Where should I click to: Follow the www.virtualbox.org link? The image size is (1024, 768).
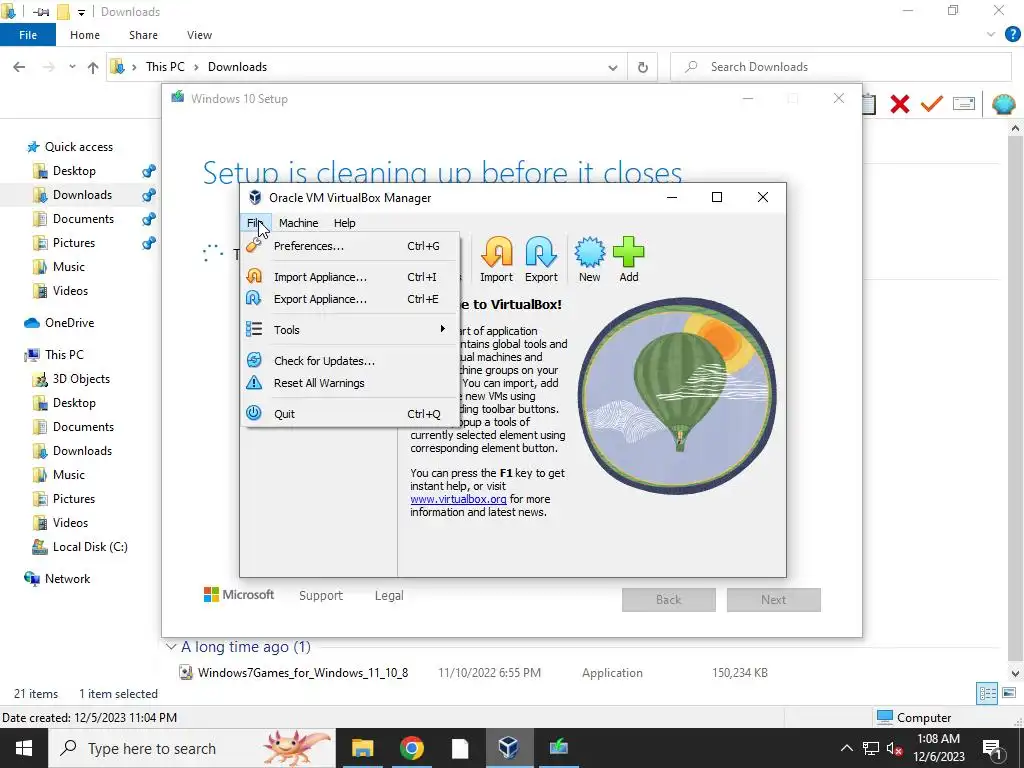point(458,499)
